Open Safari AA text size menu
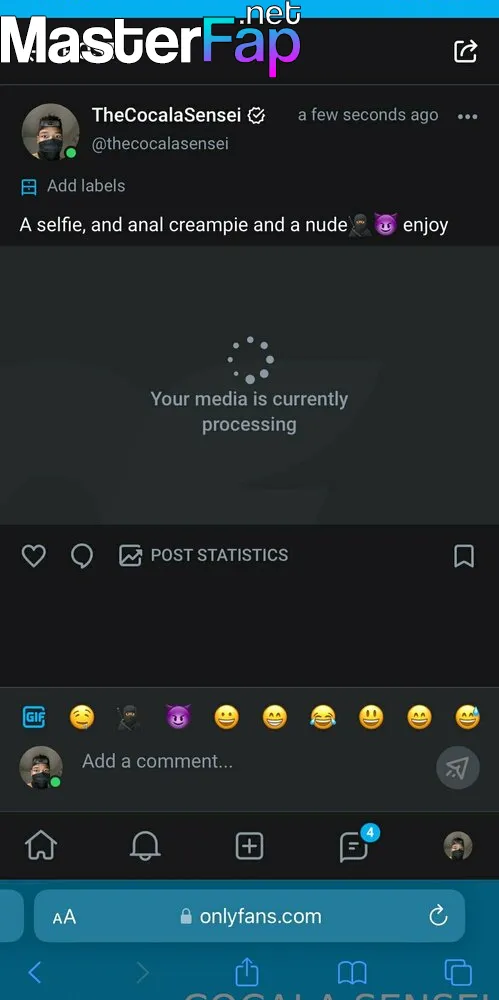This screenshot has width=499, height=1000. 64,917
